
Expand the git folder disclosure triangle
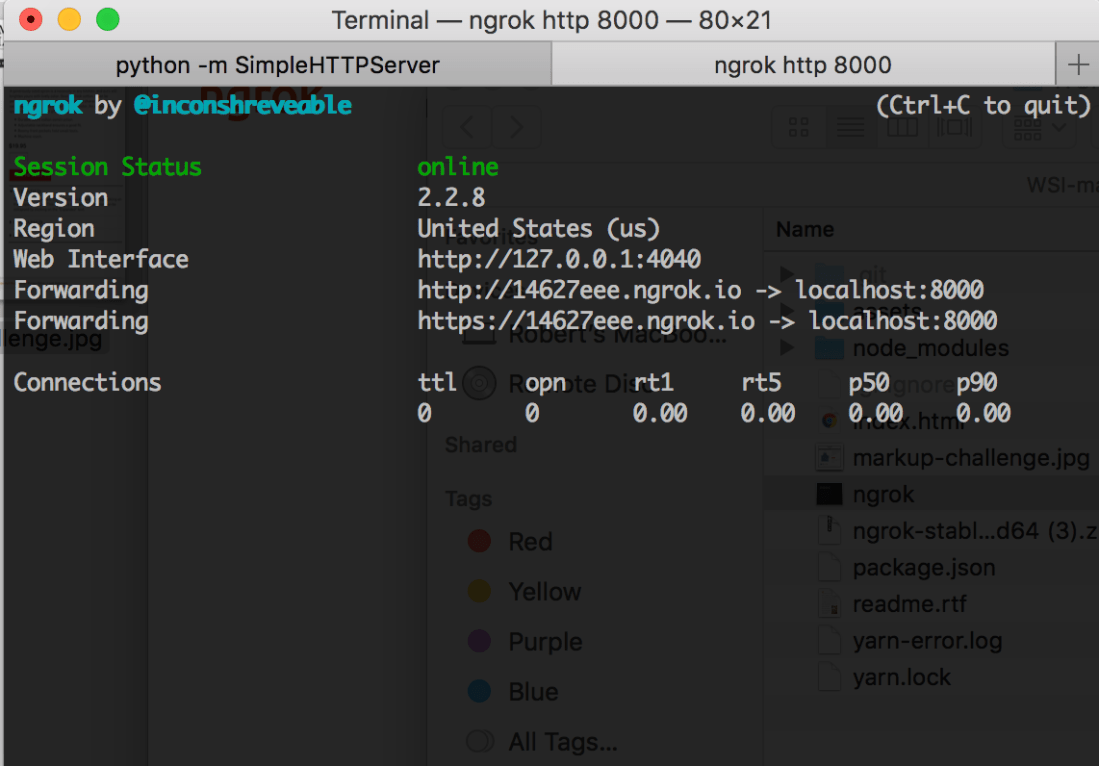(787, 274)
